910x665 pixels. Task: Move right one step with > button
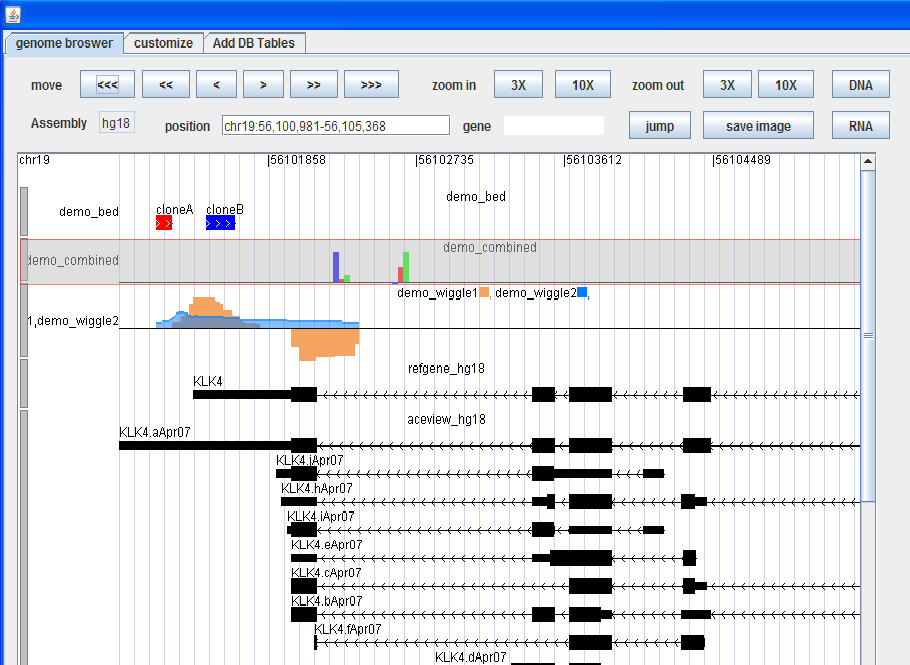[x=263, y=85]
